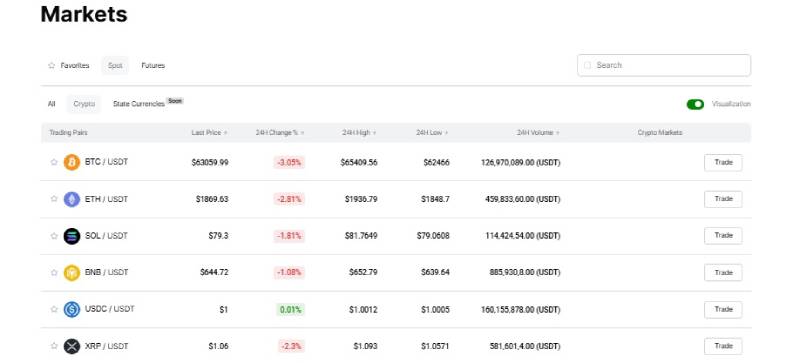The image size is (800, 363).
Task: Favorite the XRP / USDT pair star
Action: 54,346
